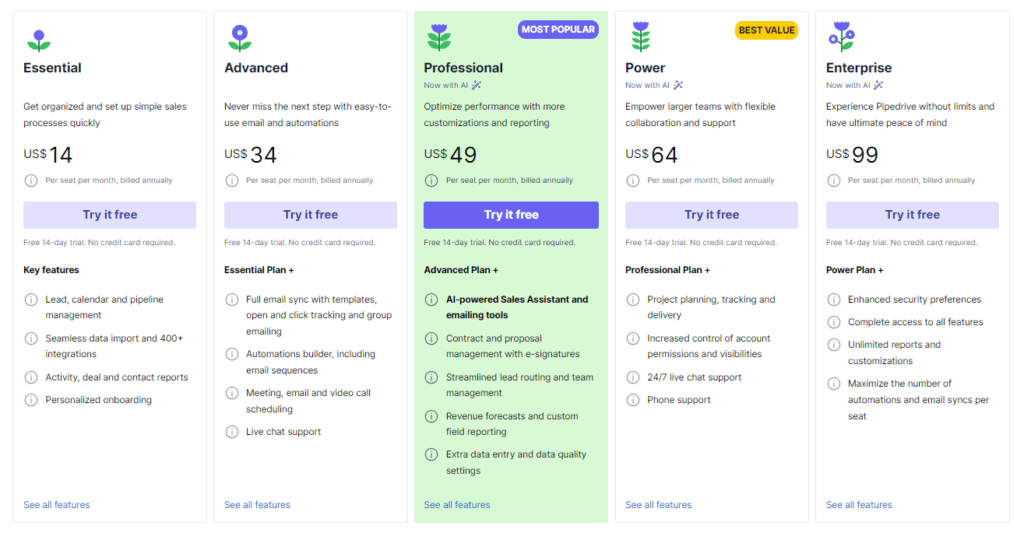The height and width of the screenshot is (547, 1024).
Task: Show info for 24/7 live chat support
Action: tap(633, 377)
